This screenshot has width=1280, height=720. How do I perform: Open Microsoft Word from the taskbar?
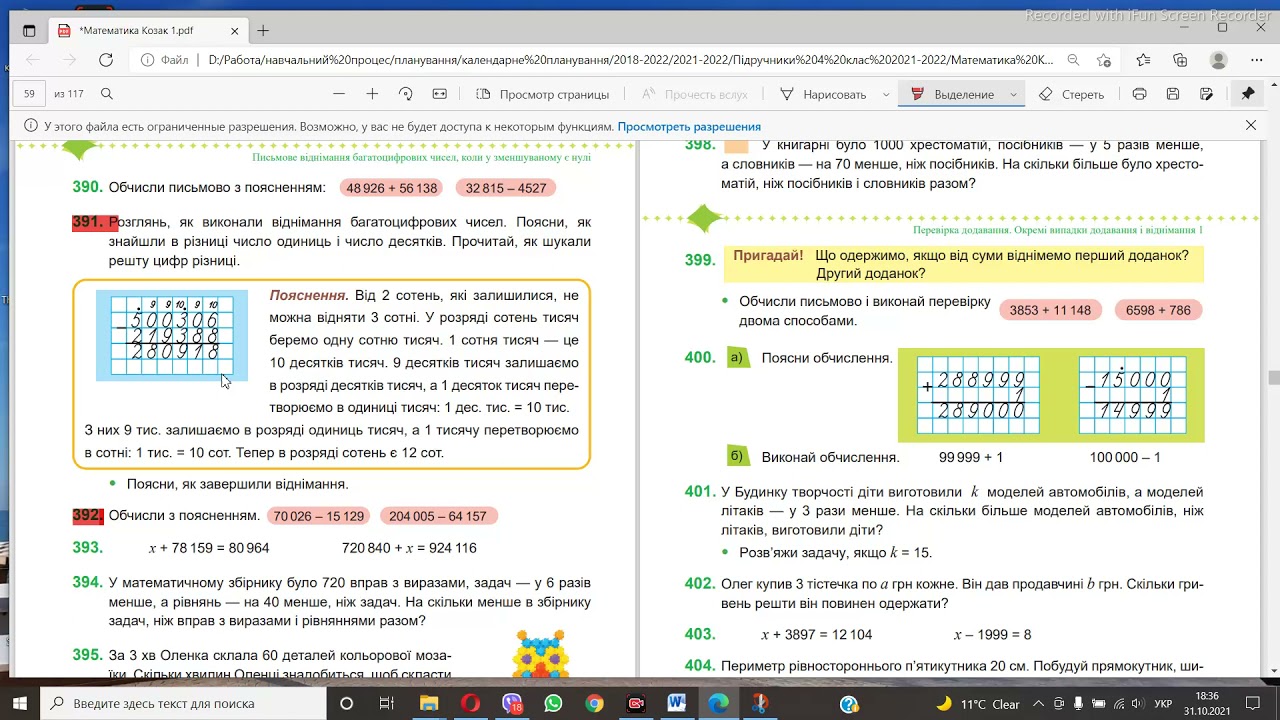[x=677, y=704]
